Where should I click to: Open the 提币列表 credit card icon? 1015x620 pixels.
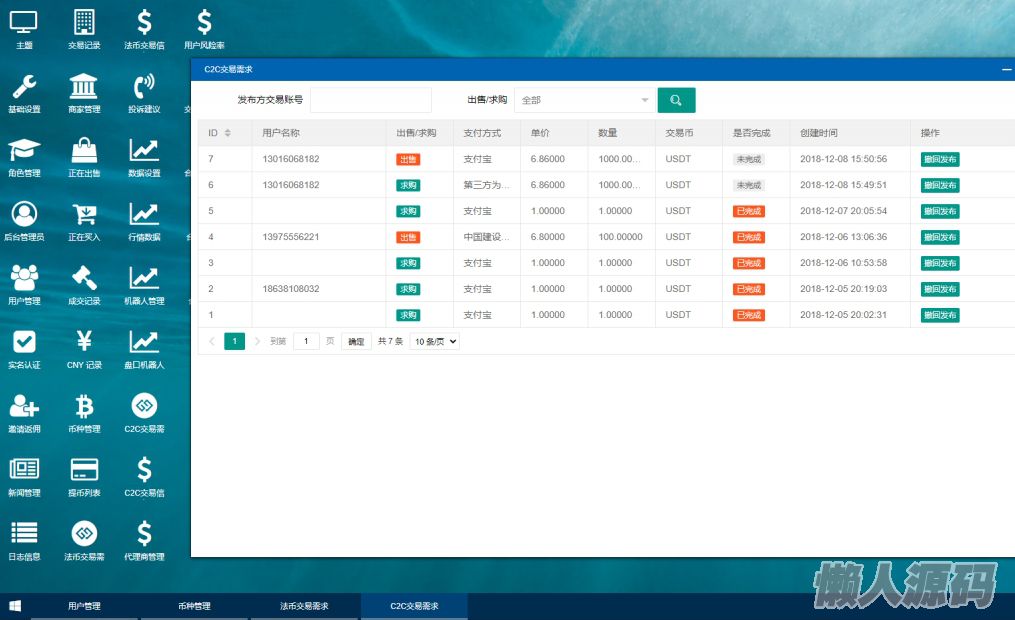[84, 471]
